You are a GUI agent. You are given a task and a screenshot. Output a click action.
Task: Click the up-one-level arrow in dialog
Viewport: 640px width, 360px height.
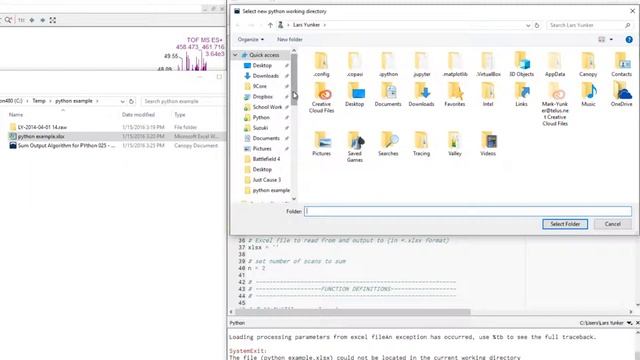[x=270, y=25]
